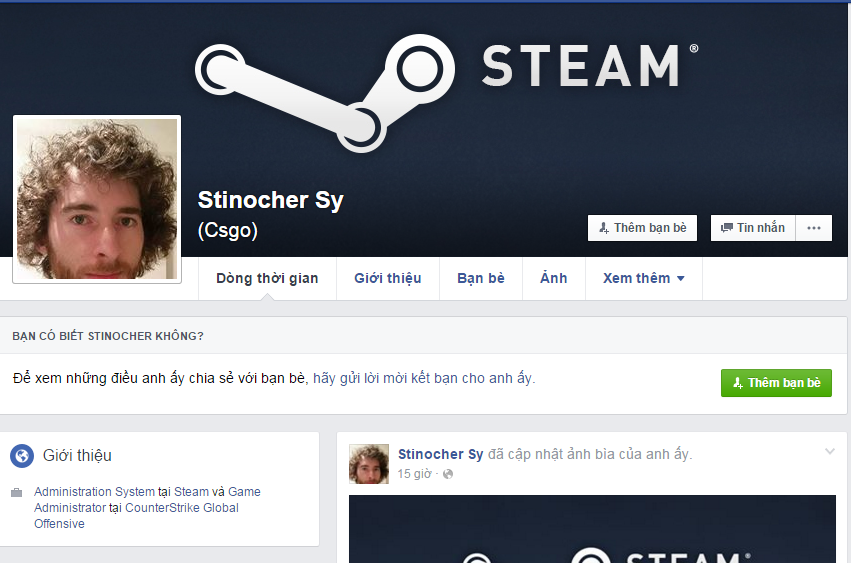Open CounterStrike Global Offensive link

136,516
